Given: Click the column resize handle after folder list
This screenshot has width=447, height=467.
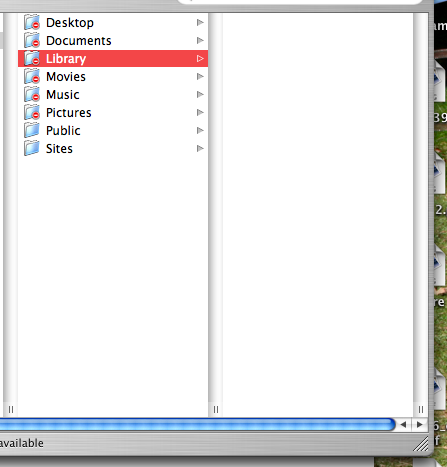Looking at the screenshot, I should (x=216, y=409).
